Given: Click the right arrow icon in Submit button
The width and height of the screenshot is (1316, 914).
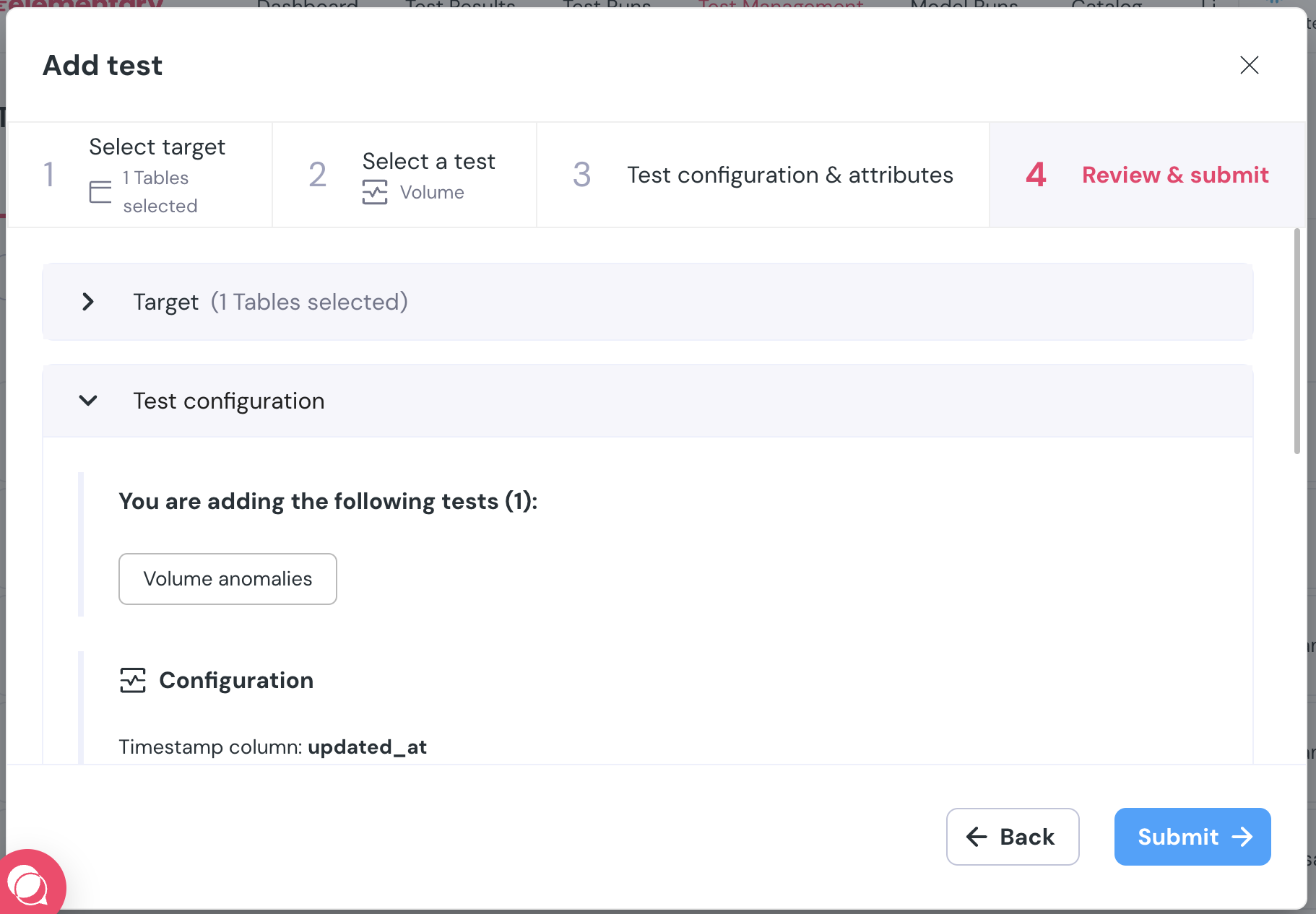Looking at the screenshot, I should click(x=1242, y=837).
